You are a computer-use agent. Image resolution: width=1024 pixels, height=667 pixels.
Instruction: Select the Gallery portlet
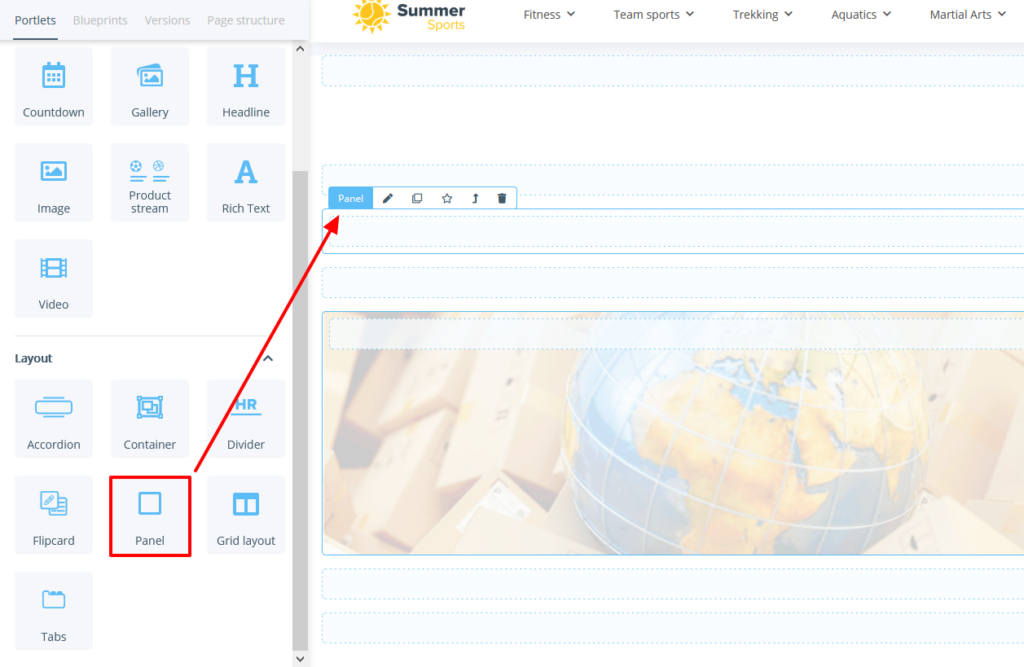pos(149,85)
